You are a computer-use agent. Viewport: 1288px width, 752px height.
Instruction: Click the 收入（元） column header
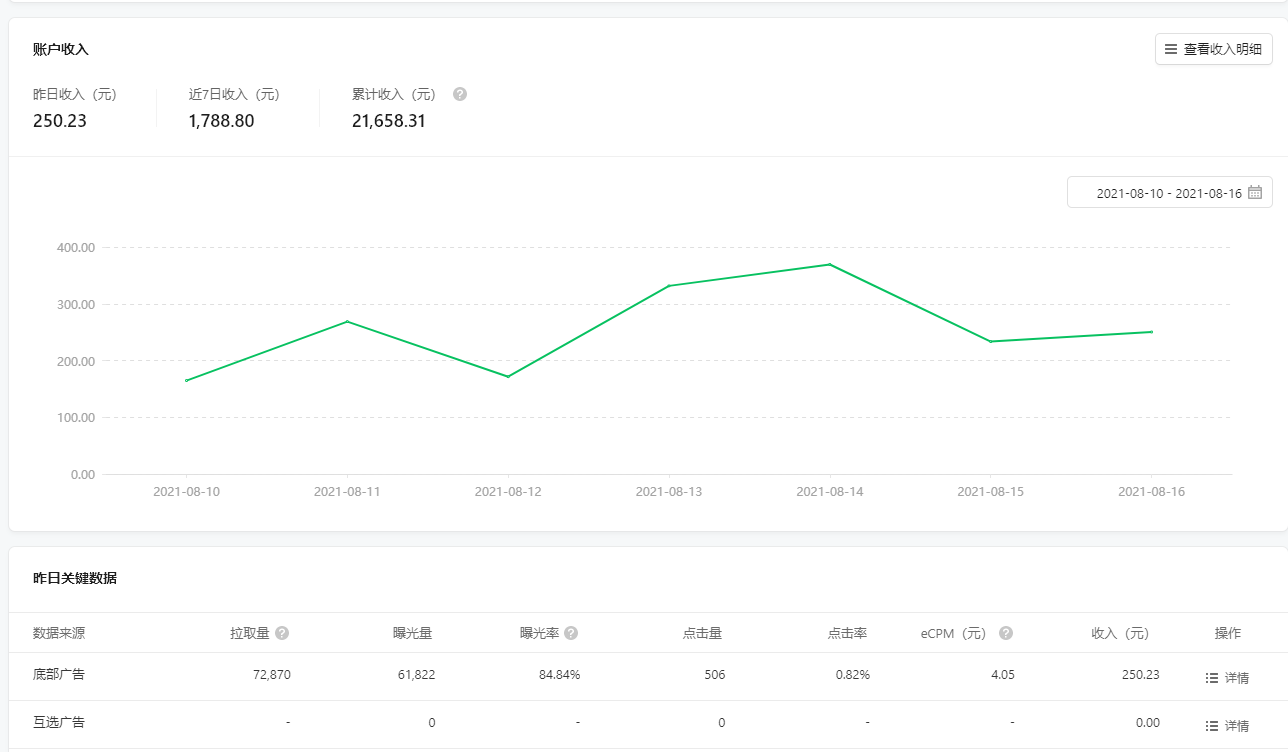click(1120, 633)
